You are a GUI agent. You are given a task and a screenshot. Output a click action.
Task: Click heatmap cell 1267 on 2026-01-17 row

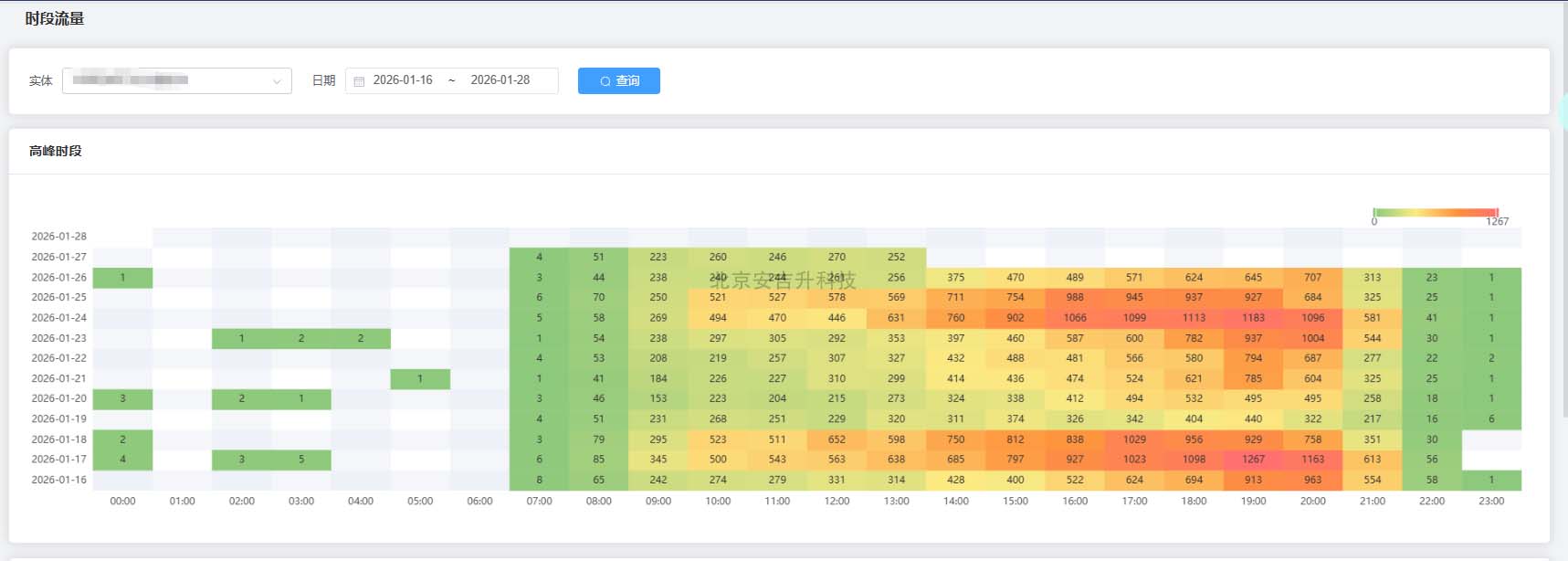pyautogui.click(x=1253, y=460)
